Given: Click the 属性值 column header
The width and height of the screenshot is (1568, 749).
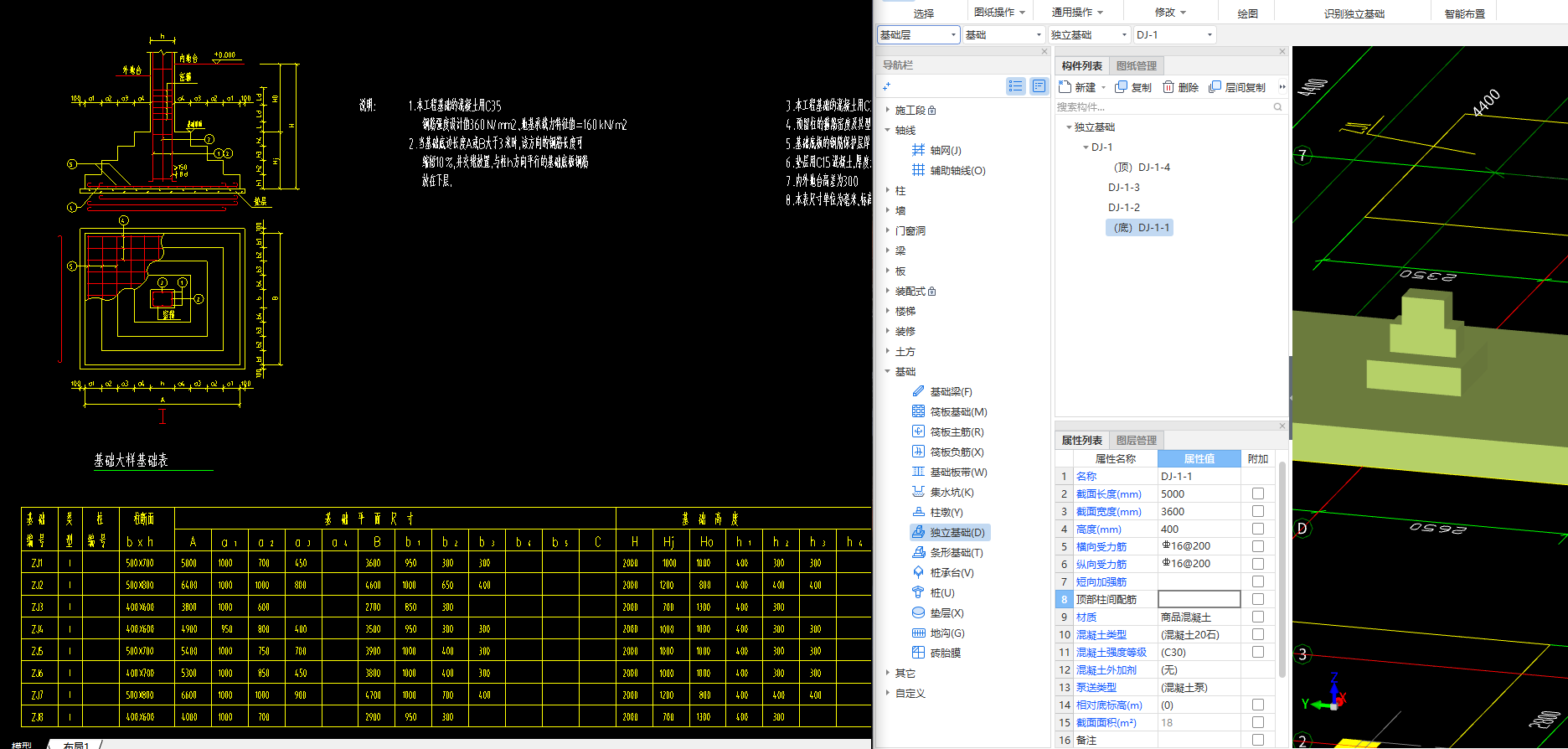Looking at the screenshot, I should (x=1199, y=458).
